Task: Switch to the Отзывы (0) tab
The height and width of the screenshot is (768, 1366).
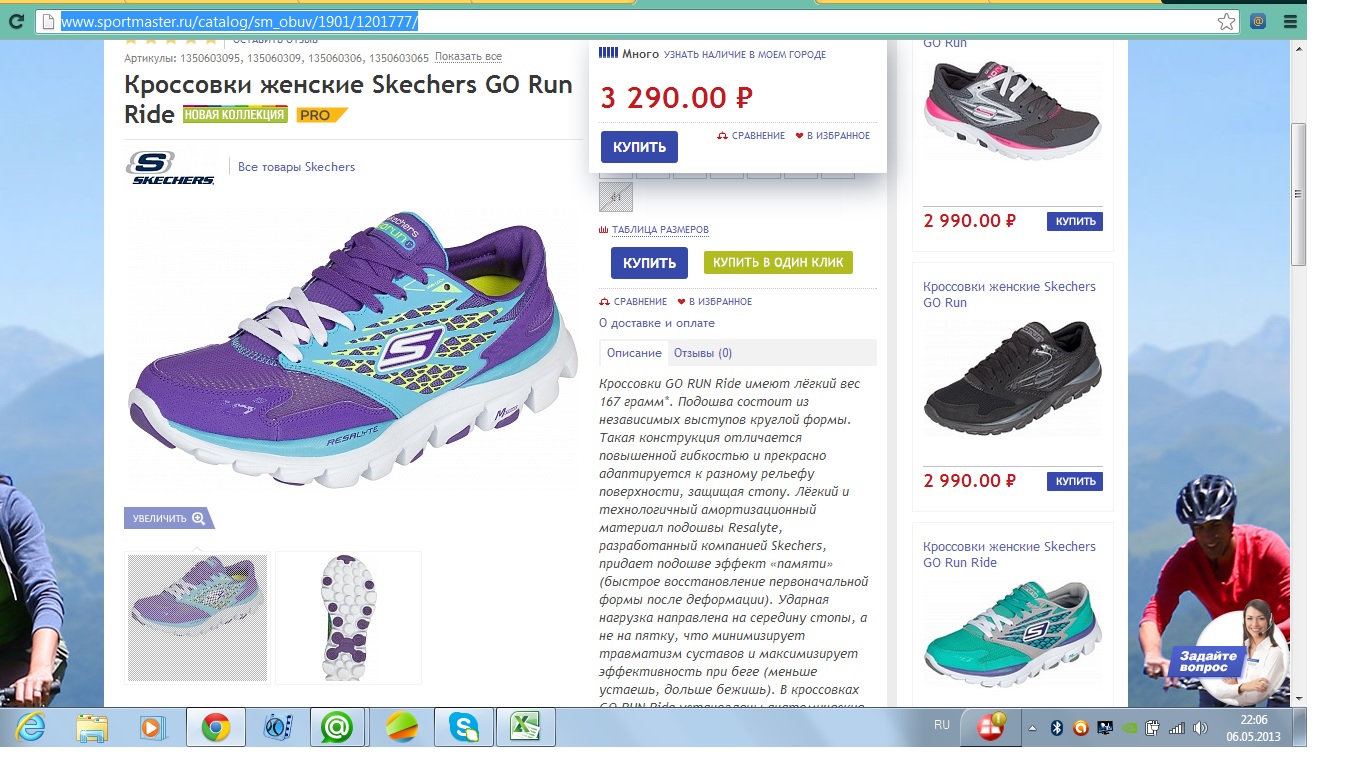Action: [703, 353]
